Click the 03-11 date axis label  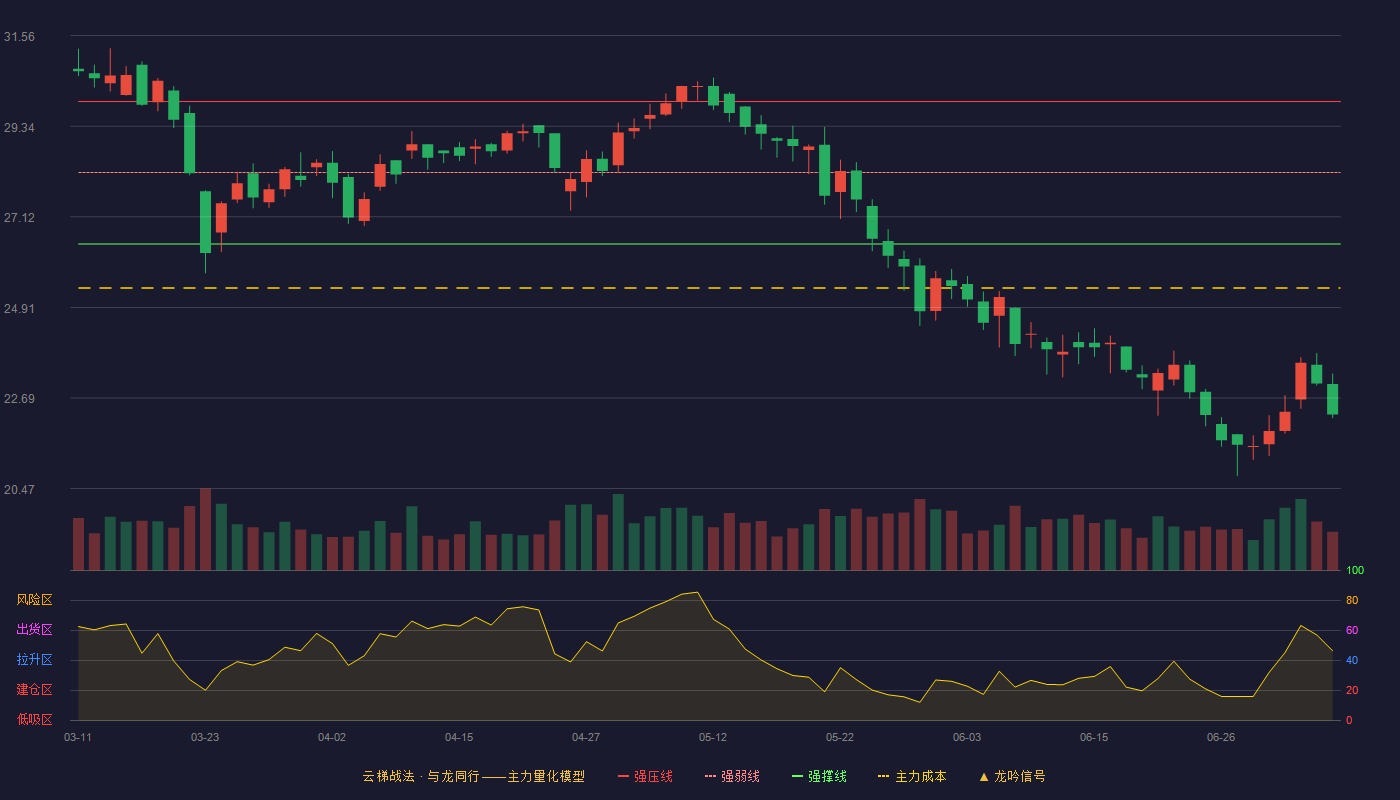[78, 737]
